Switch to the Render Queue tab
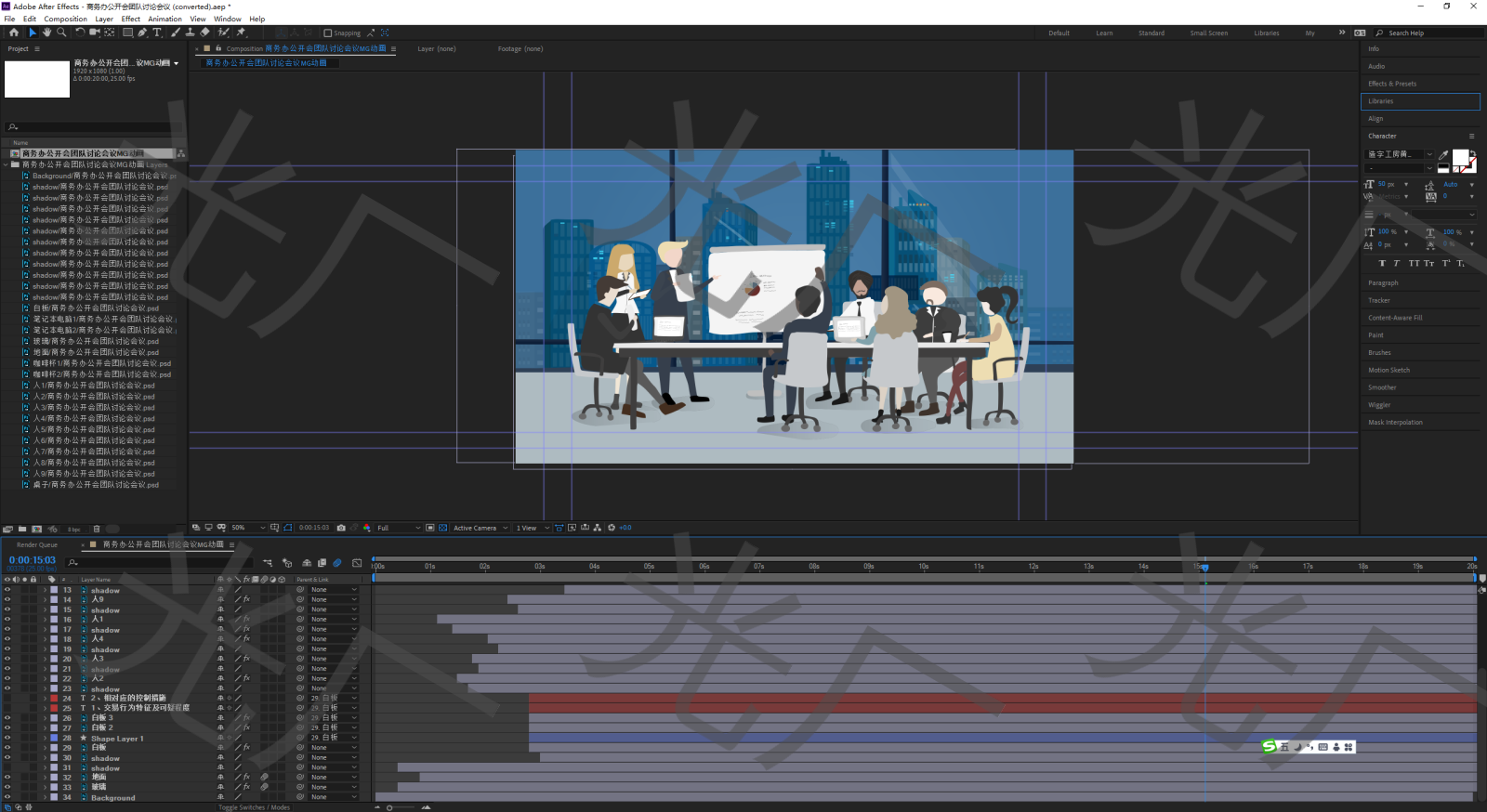The width and height of the screenshot is (1487, 812). (x=37, y=545)
